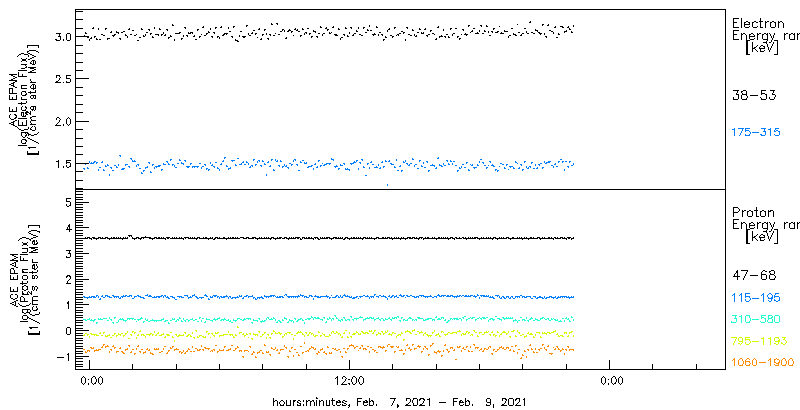Click the Proton Flux y-axis title
This screenshot has width=800, height=410.
[24, 280]
